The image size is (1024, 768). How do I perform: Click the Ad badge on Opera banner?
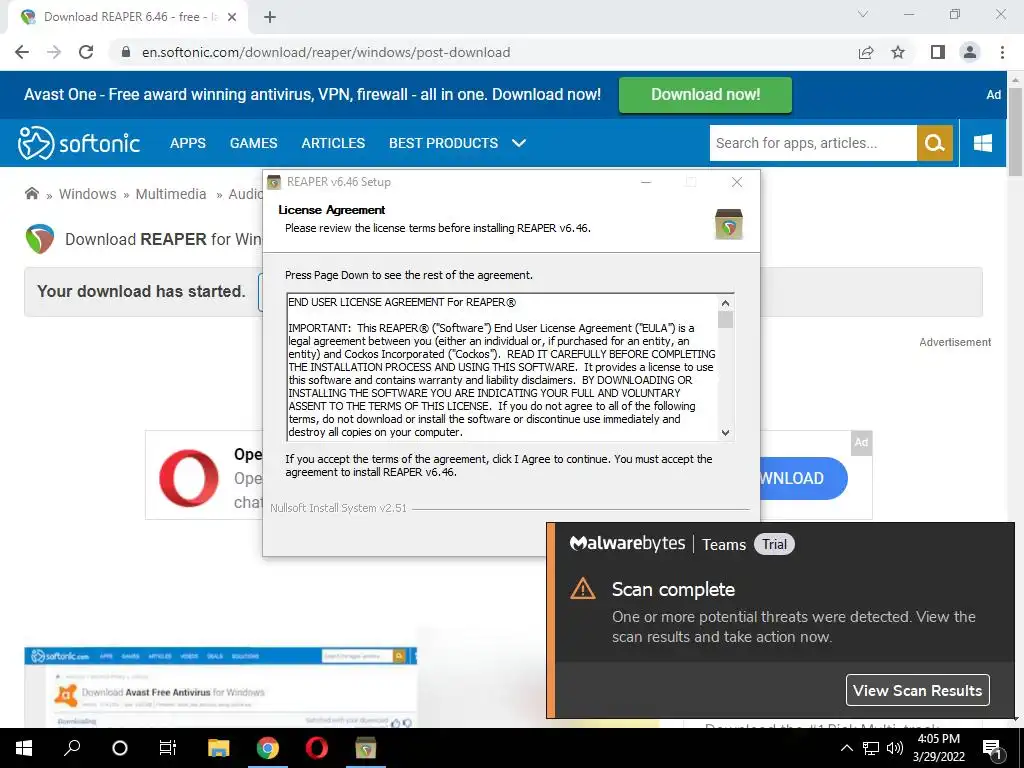tap(861, 443)
